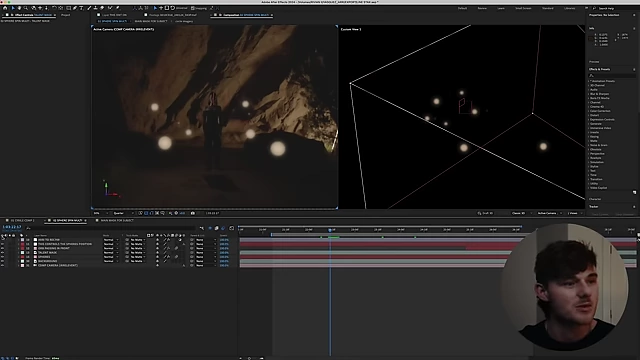This screenshot has width=640, height=360.
Task: Click new bin icon under Effects presets
Action: coord(634,192)
